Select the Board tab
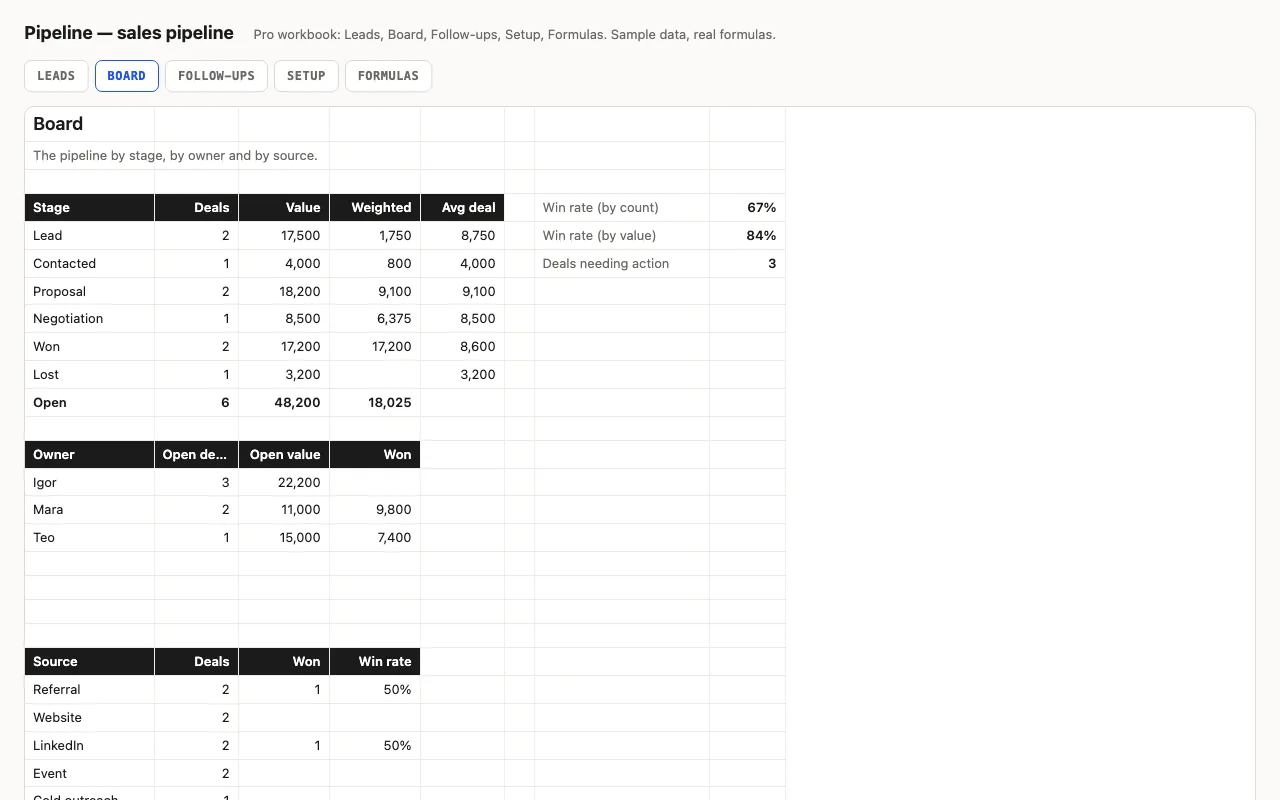The image size is (1280, 800). [127, 76]
